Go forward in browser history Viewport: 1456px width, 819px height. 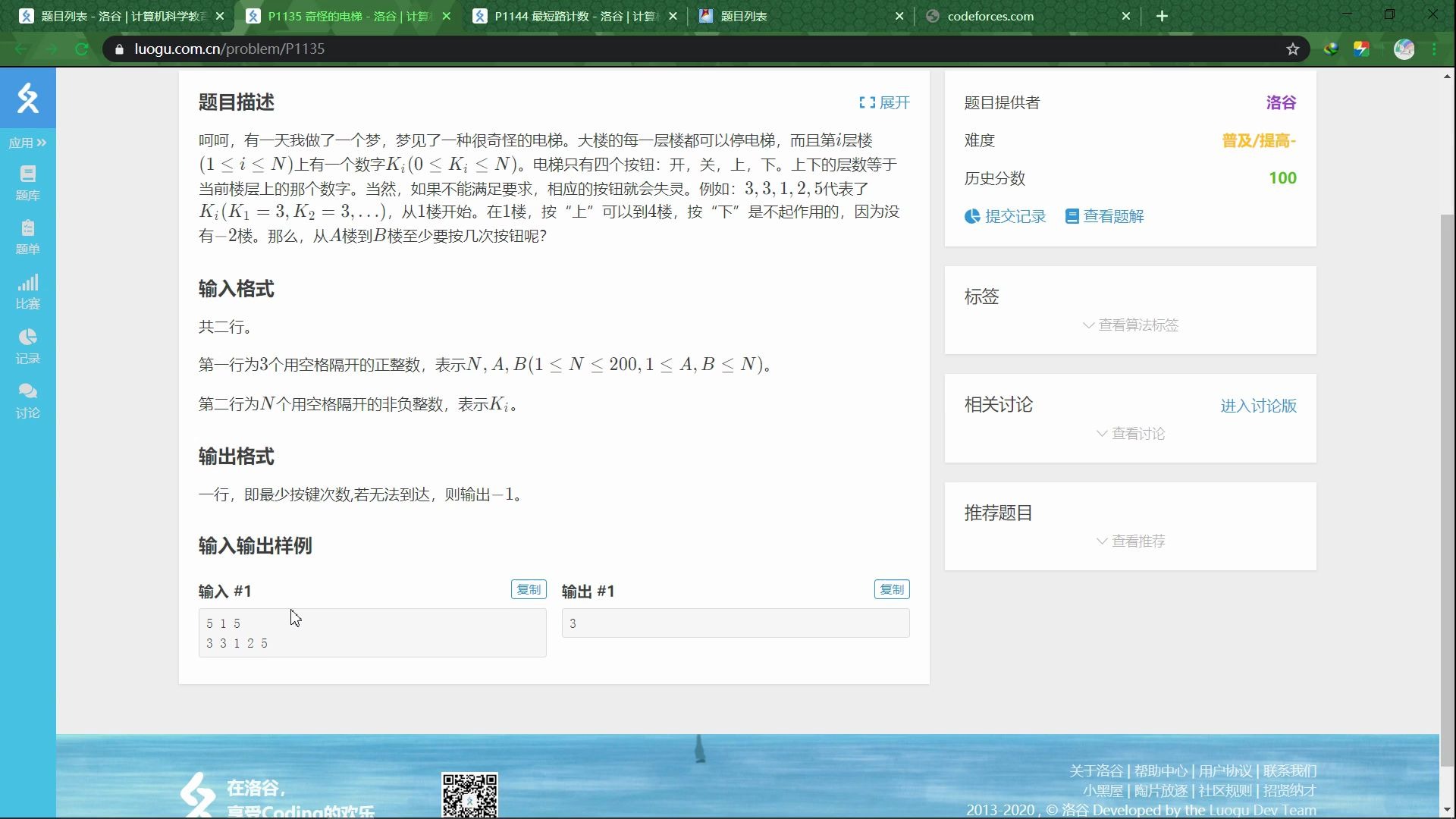[x=51, y=49]
